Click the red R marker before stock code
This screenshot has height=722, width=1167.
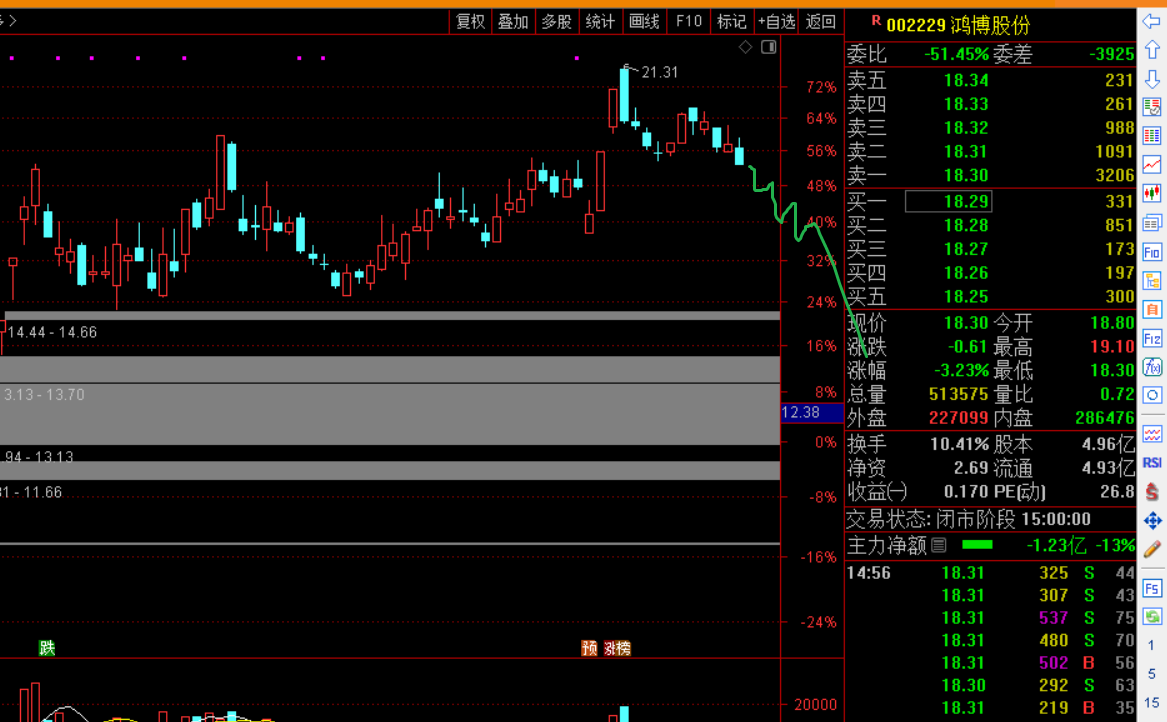click(x=876, y=21)
